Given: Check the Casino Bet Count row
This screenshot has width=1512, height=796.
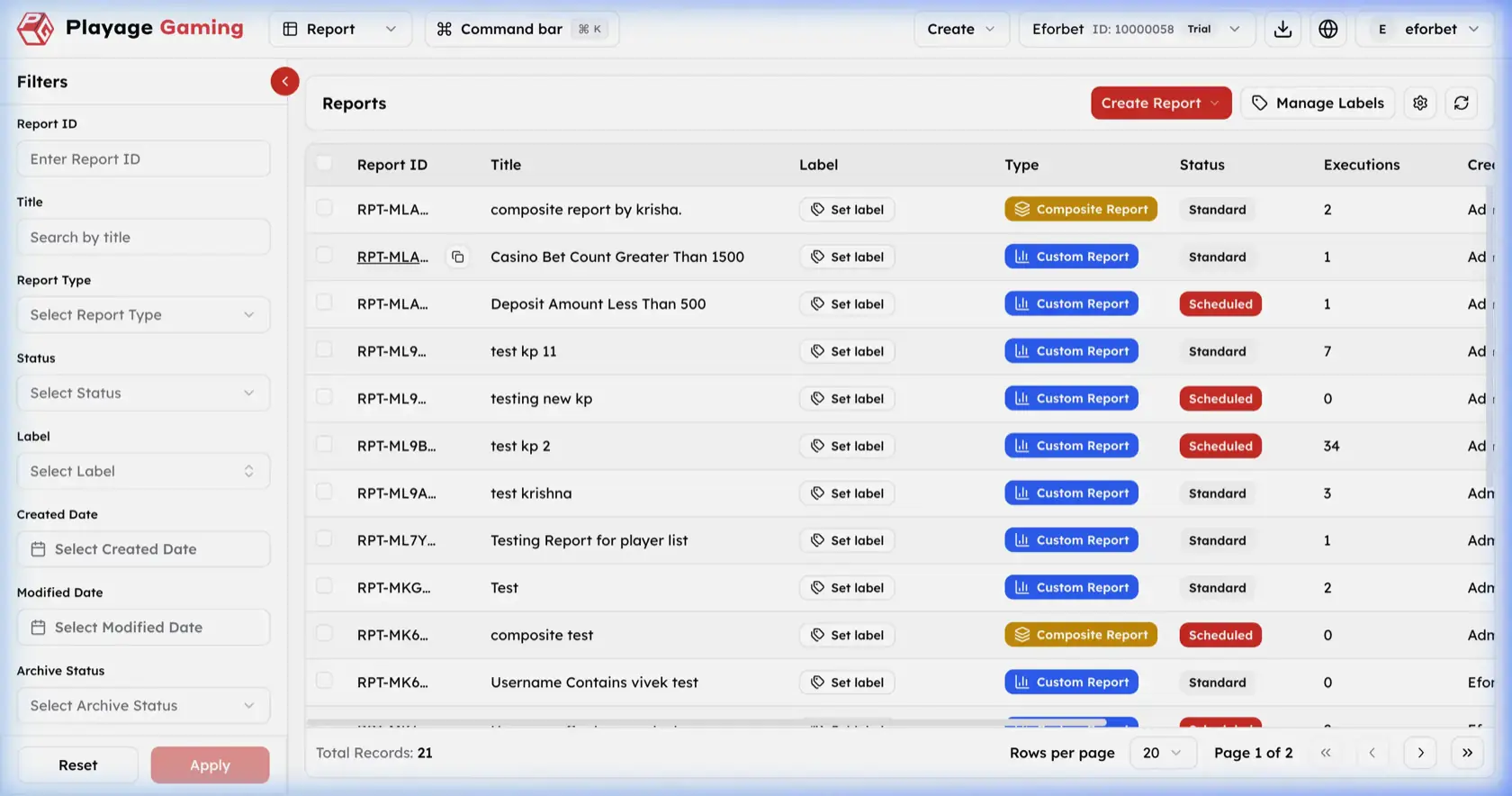Looking at the screenshot, I should [x=324, y=255].
